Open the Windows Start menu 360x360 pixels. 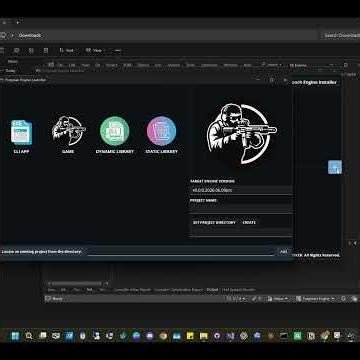pyautogui.click(x=15, y=336)
